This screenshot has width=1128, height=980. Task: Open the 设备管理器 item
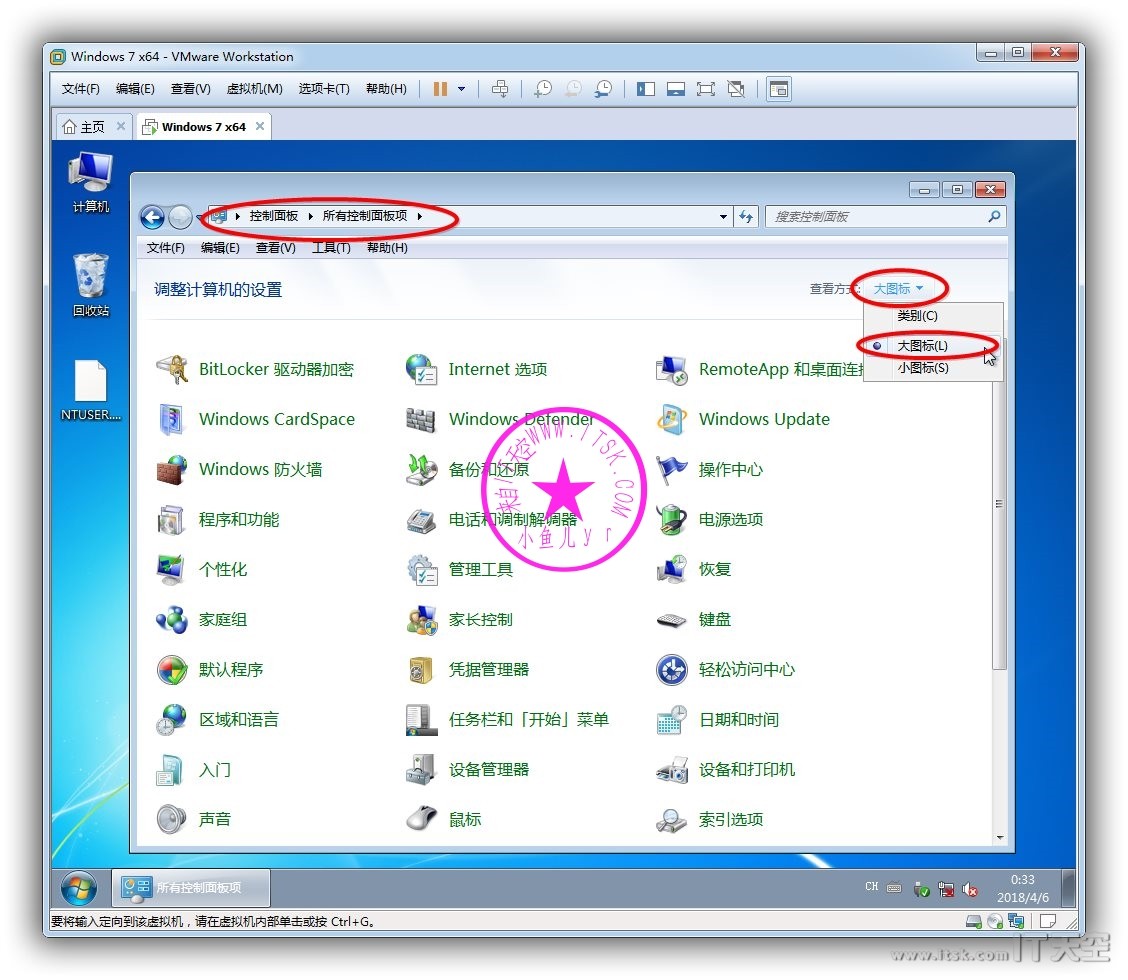pos(488,769)
